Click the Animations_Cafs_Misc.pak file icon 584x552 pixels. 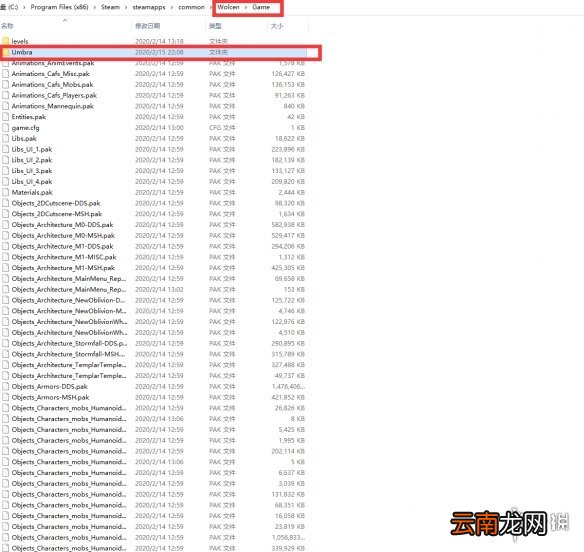pos(6,74)
